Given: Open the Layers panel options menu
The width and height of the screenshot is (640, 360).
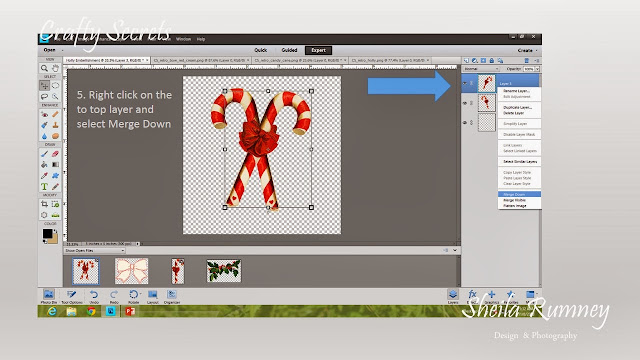Looking at the screenshot, I should click(537, 60).
